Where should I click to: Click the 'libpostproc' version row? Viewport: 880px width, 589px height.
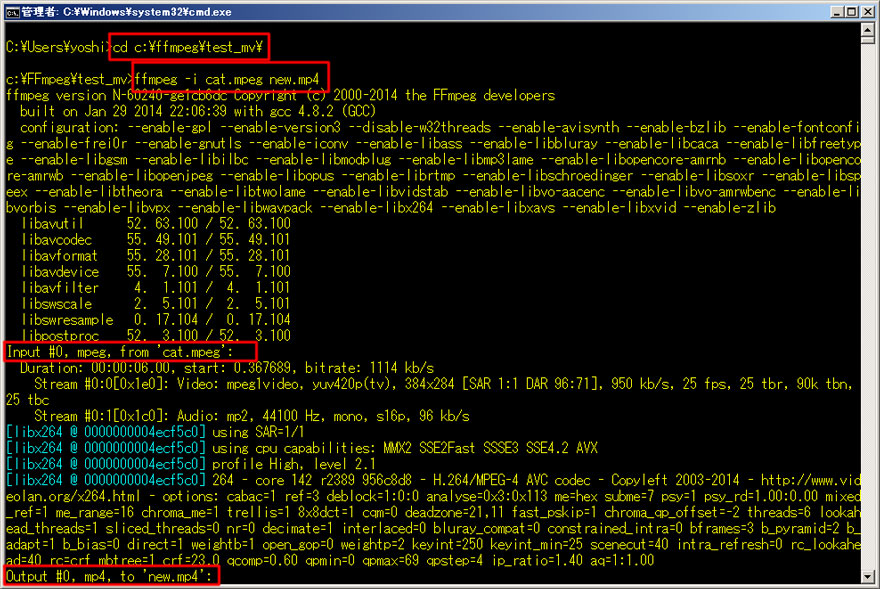click(156, 336)
